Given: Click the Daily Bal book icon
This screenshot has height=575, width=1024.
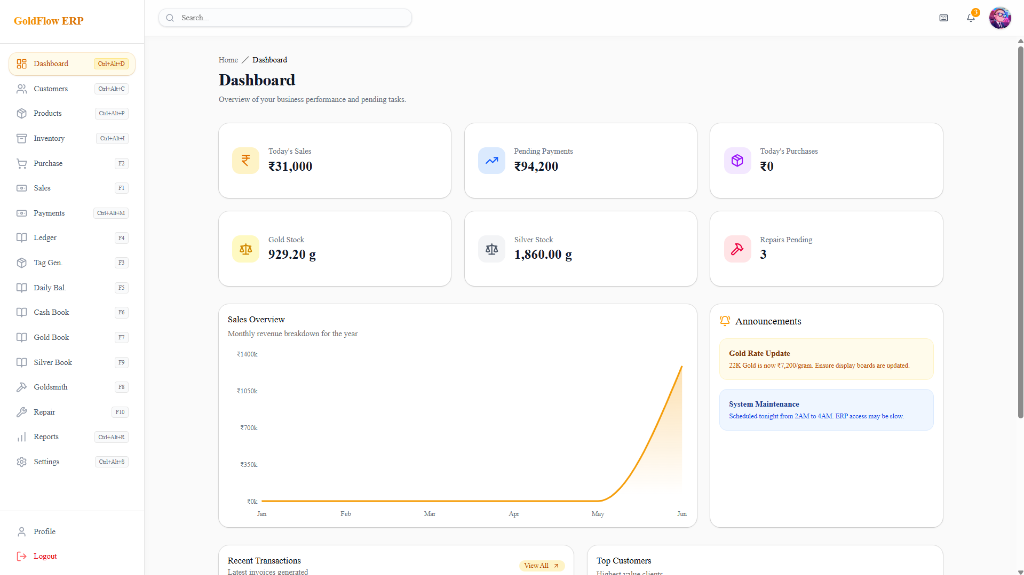Looking at the screenshot, I should point(22,288).
